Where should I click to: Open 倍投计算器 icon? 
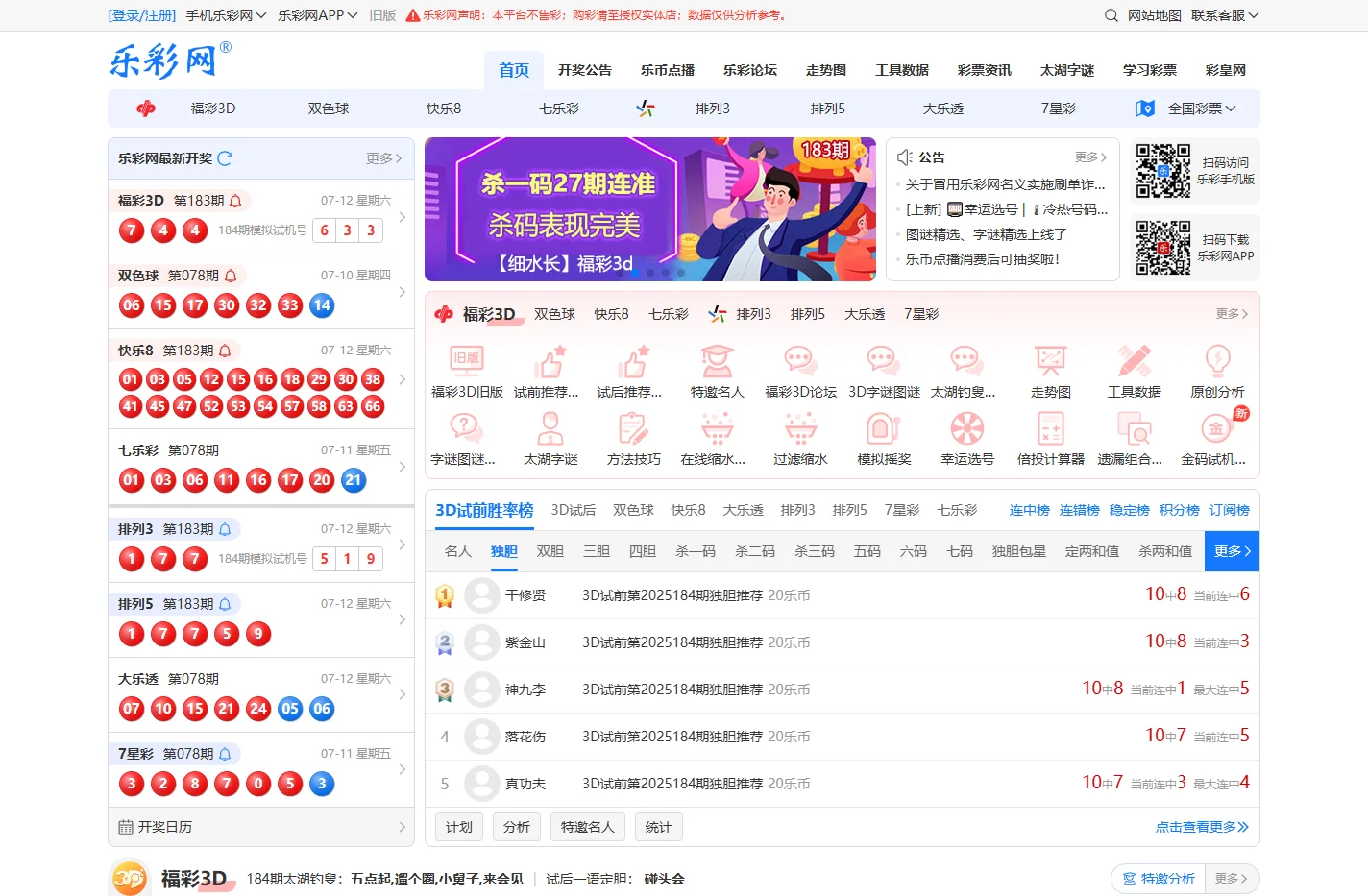click(x=1051, y=428)
